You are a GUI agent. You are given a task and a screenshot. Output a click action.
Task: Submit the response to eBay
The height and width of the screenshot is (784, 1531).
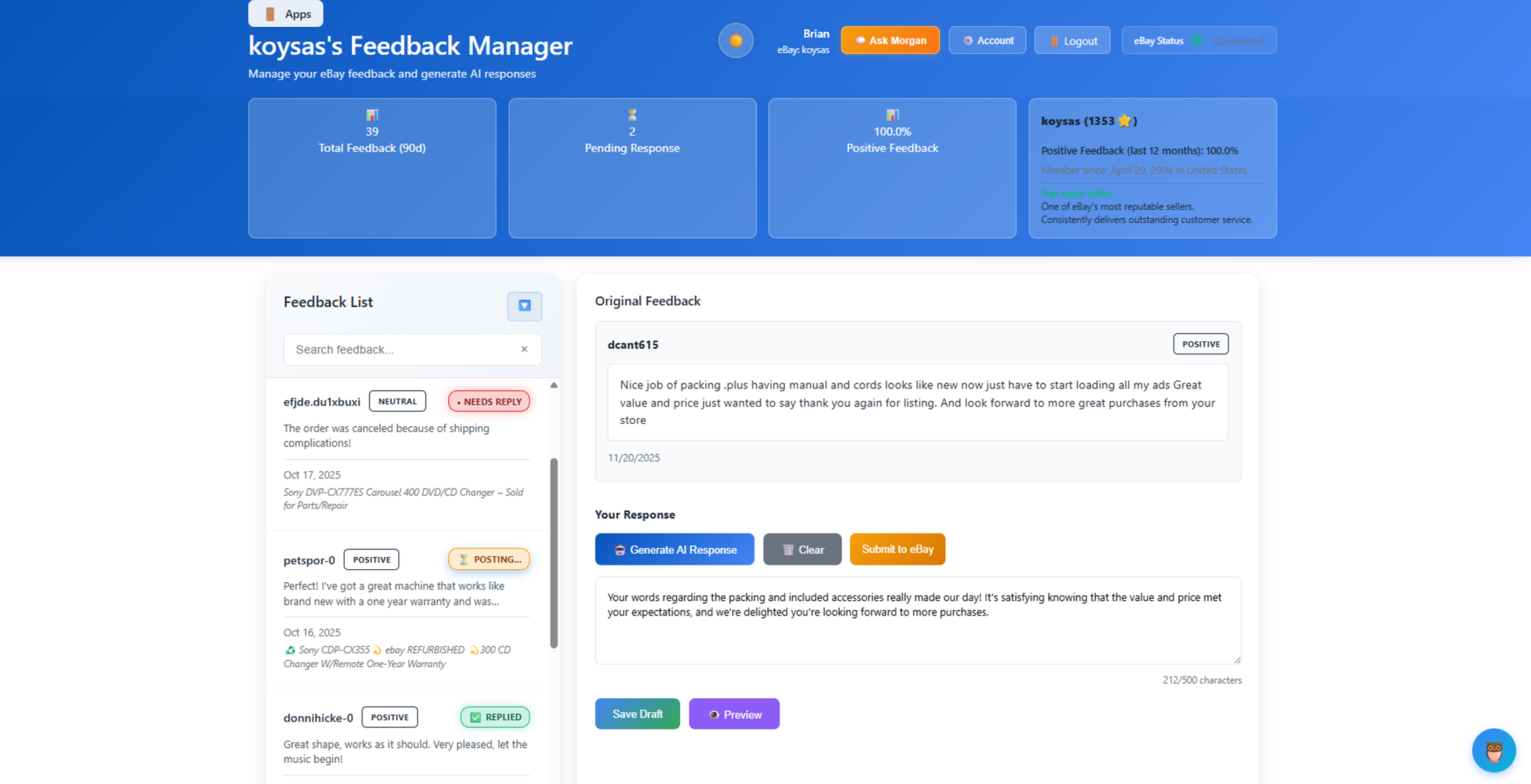click(x=897, y=550)
